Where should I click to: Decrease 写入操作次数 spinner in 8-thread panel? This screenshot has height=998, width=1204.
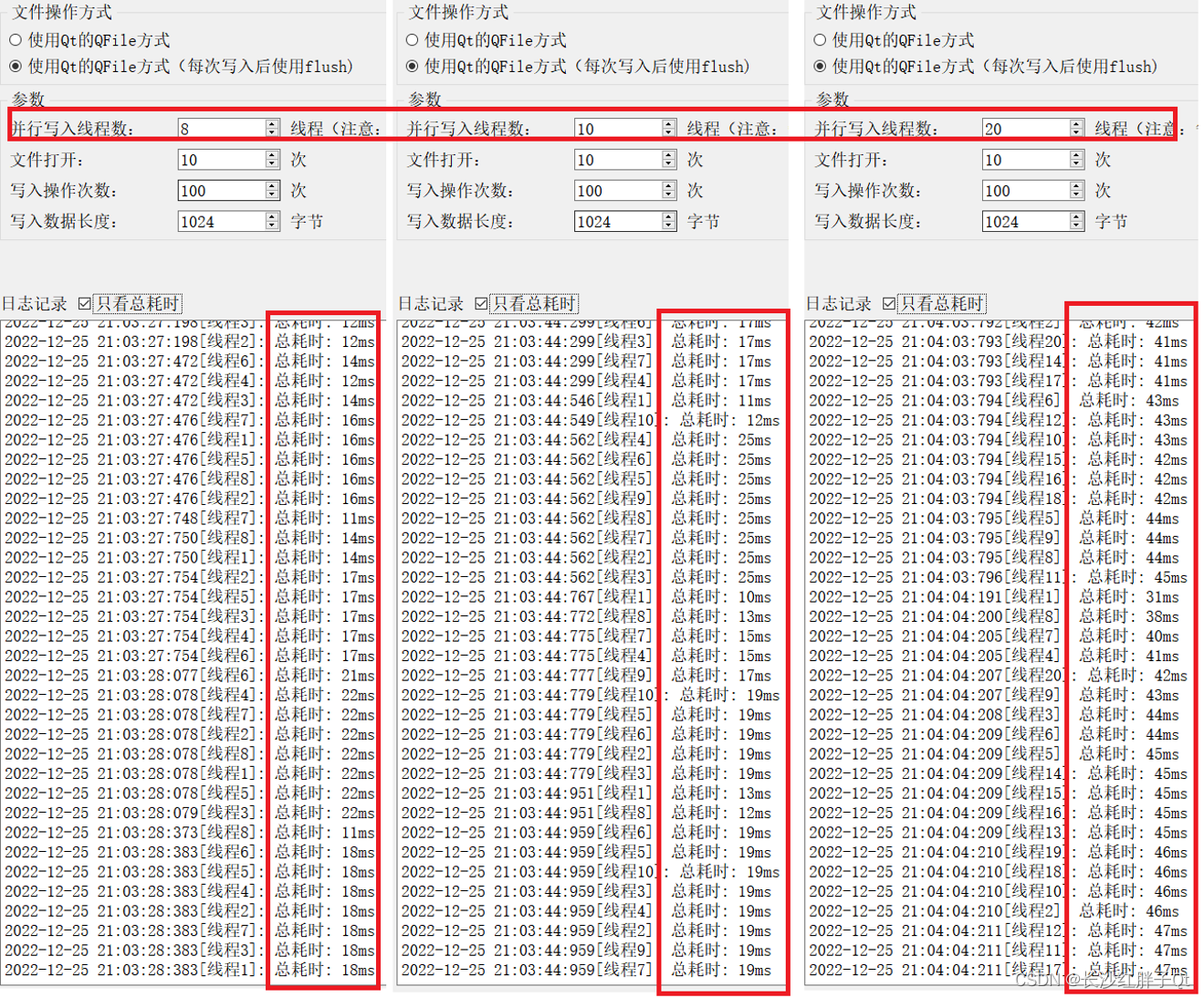coord(272,195)
